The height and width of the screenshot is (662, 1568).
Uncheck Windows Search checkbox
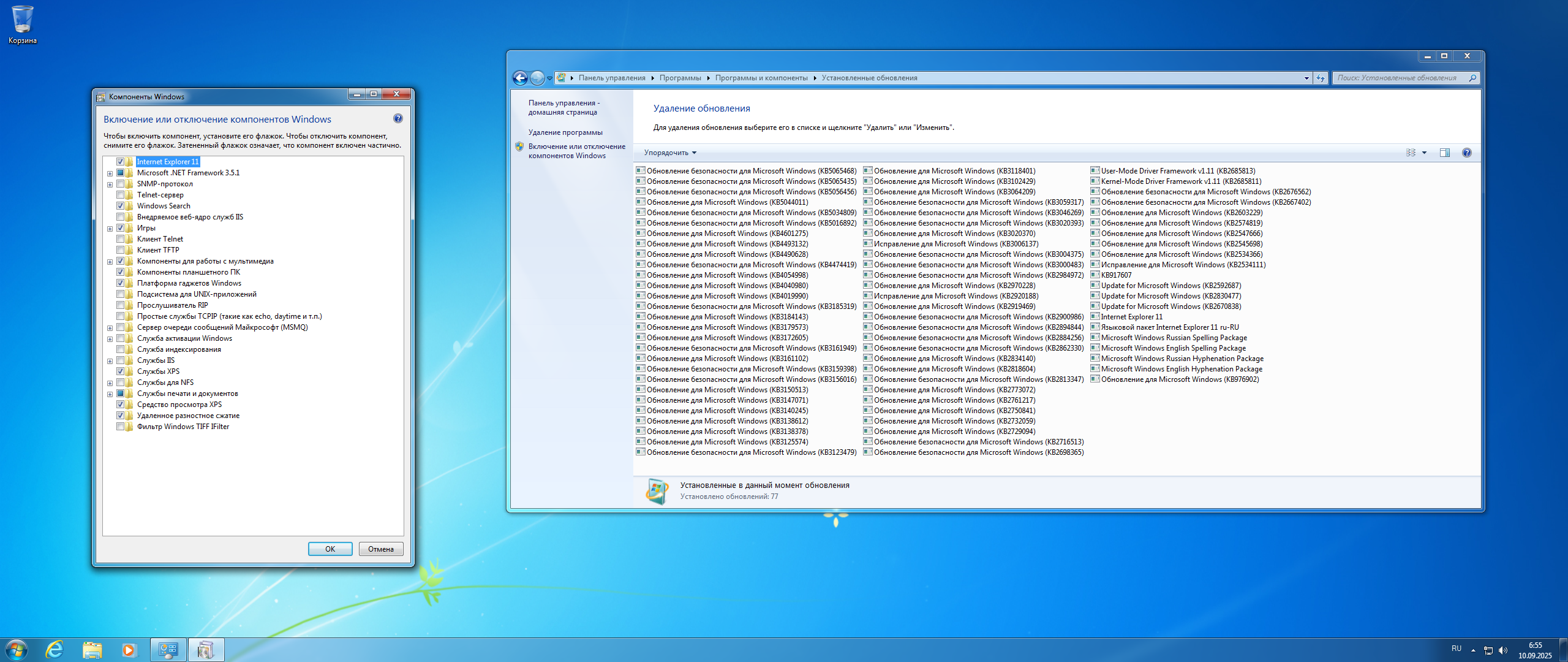[120, 206]
